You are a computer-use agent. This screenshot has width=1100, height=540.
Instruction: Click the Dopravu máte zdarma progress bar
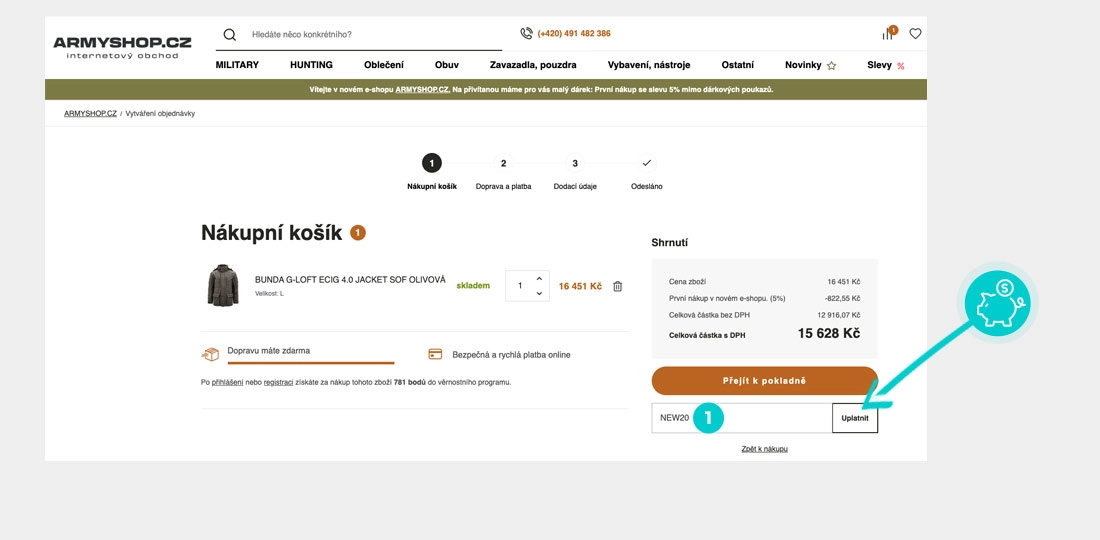[311, 363]
